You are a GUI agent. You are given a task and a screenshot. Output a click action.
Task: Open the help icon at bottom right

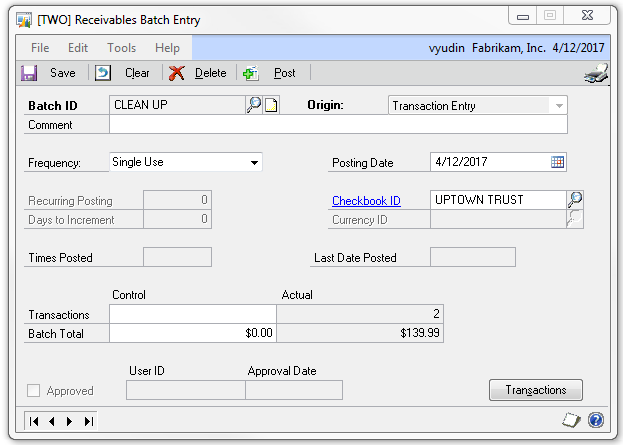click(x=596, y=421)
